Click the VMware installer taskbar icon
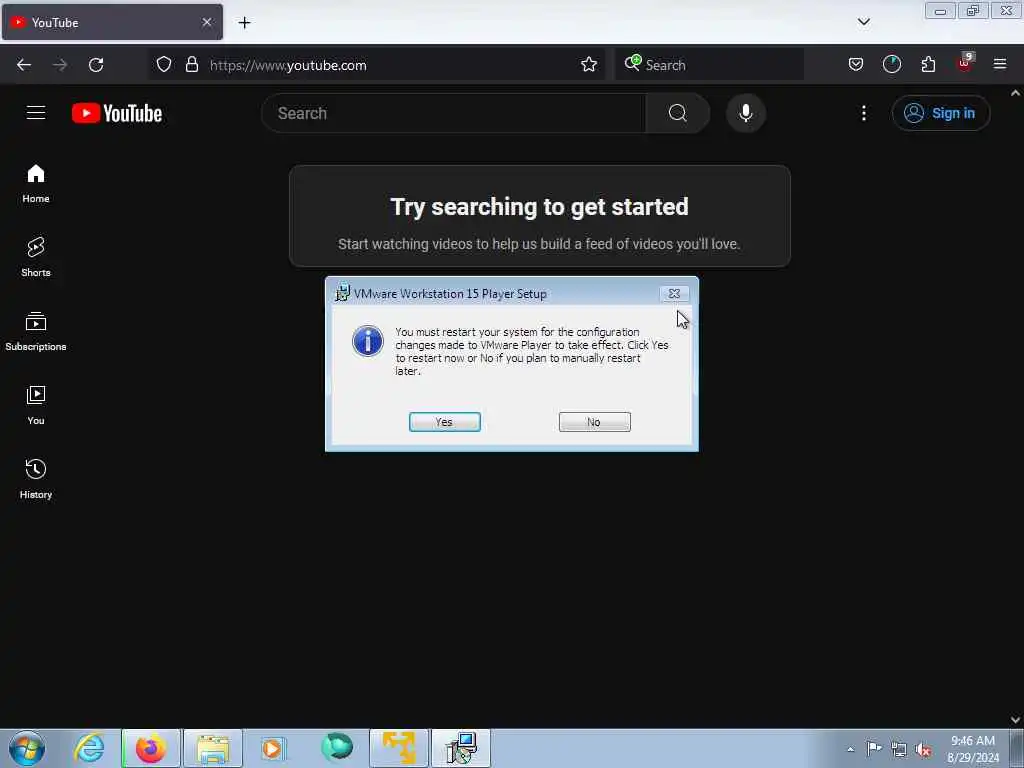Viewport: 1024px width, 768px height. tap(461, 748)
